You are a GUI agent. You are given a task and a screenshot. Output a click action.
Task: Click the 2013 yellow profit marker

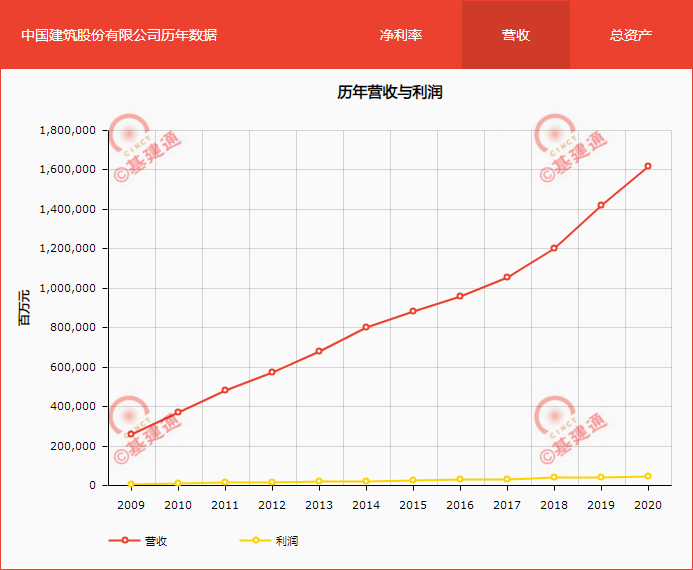tap(319, 481)
